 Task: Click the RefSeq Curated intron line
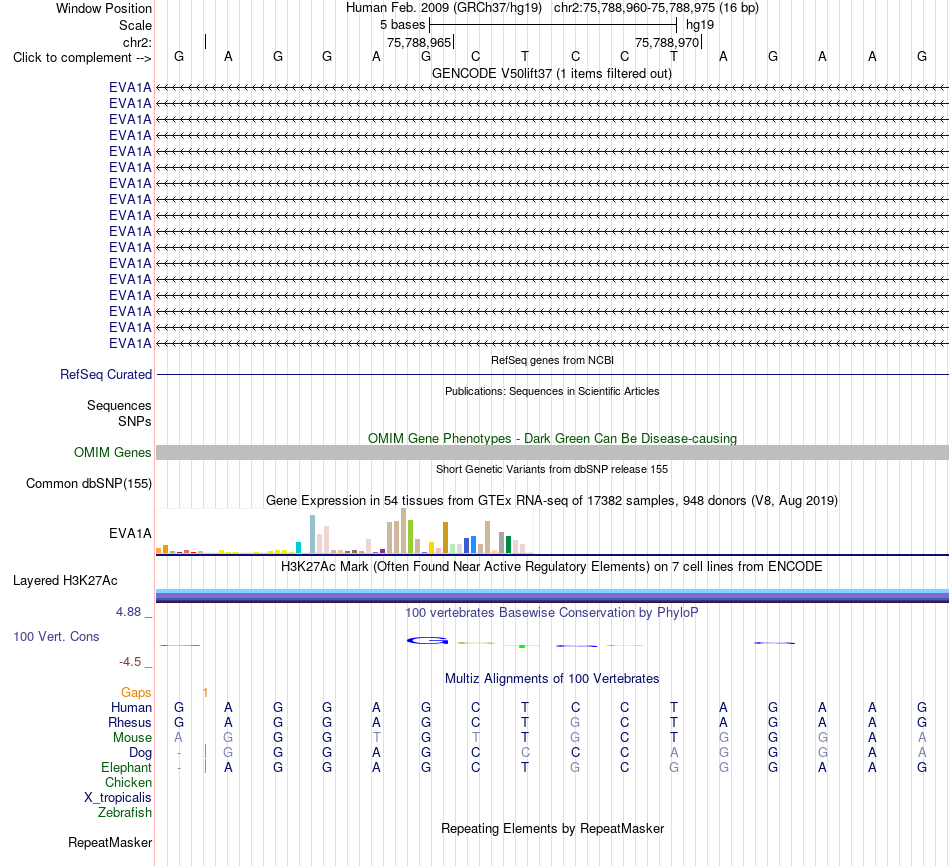click(552, 375)
